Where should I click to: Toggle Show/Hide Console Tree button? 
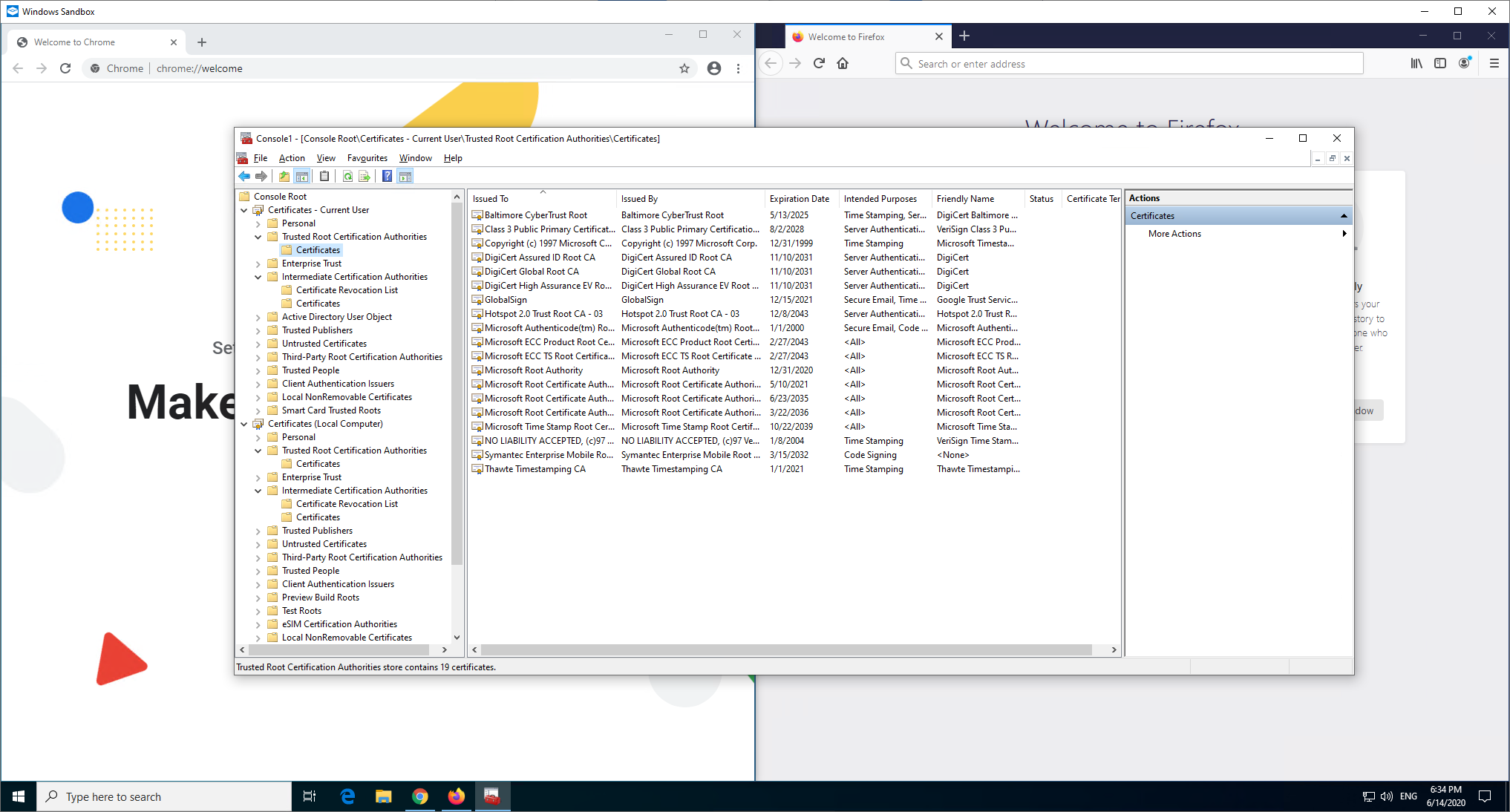(x=302, y=177)
